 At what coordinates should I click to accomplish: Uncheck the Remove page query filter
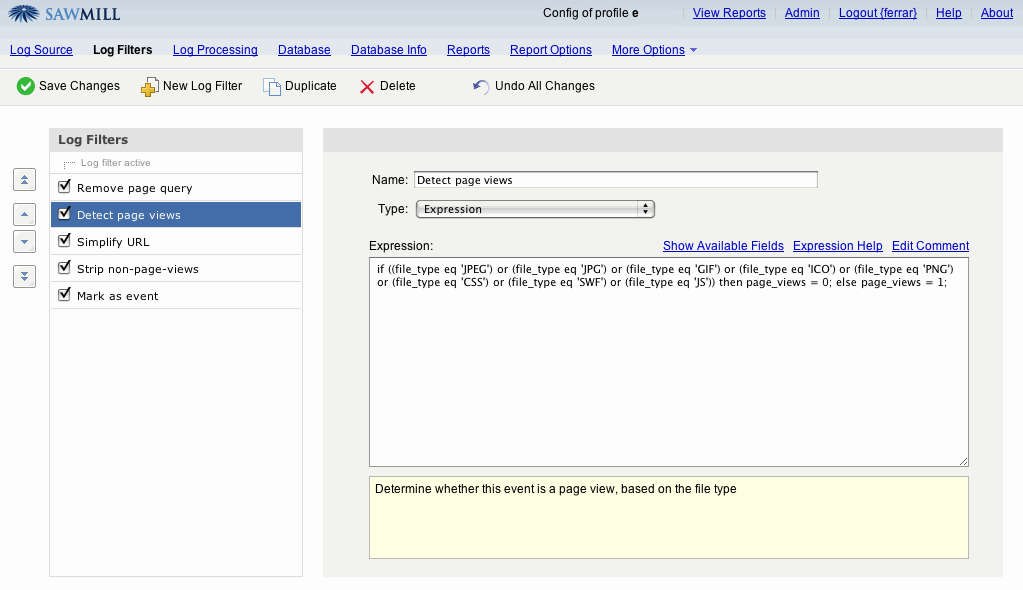coord(65,187)
